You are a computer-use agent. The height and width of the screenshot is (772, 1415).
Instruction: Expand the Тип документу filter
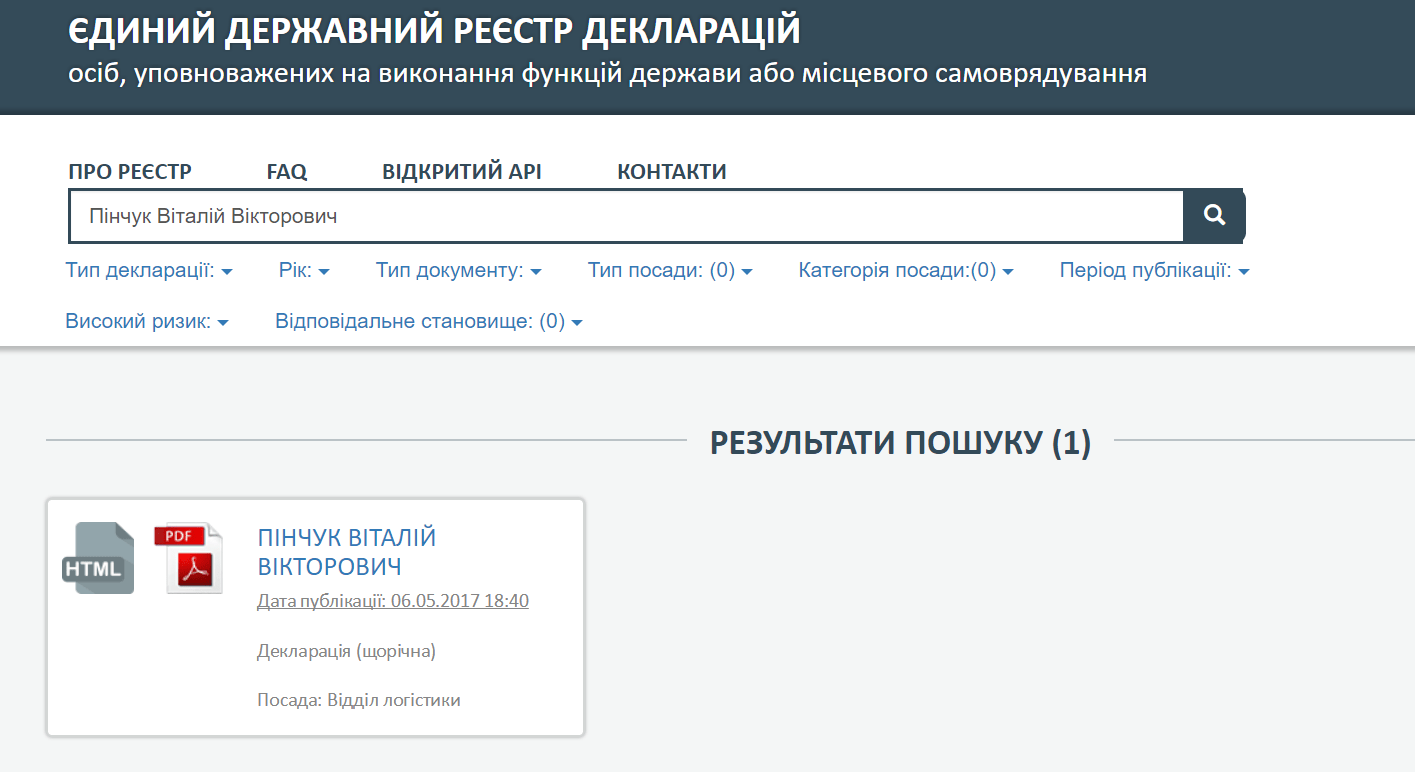tap(459, 270)
